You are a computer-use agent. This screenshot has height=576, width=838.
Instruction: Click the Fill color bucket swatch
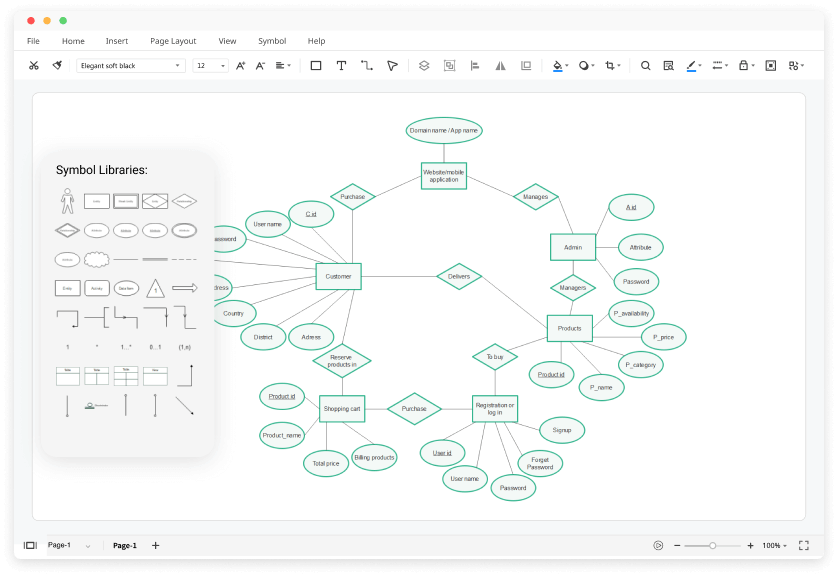(557, 64)
